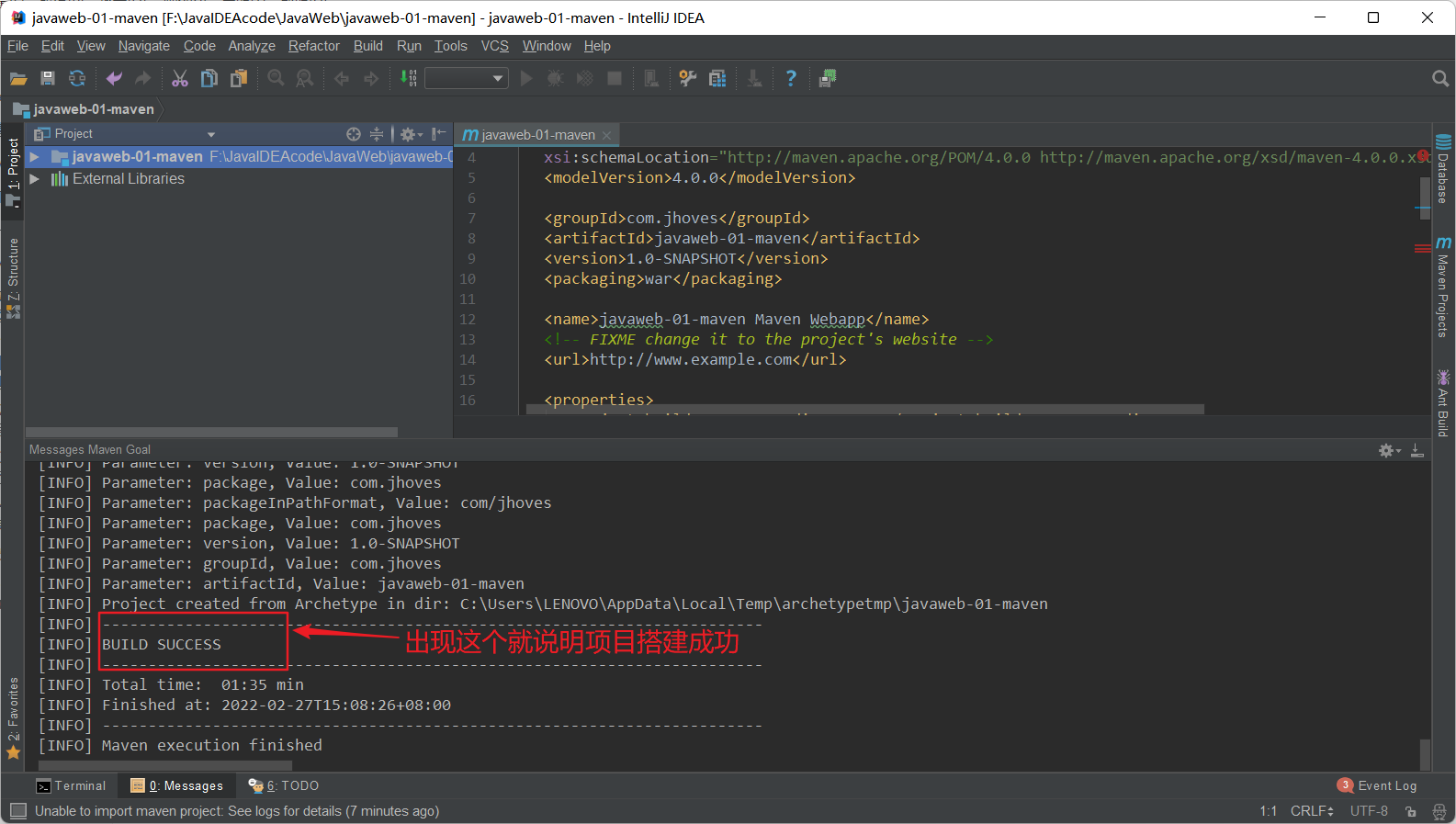1456x824 pixels.
Task: Toggle read-only lock icon in status bar
Action: tap(1411, 811)
